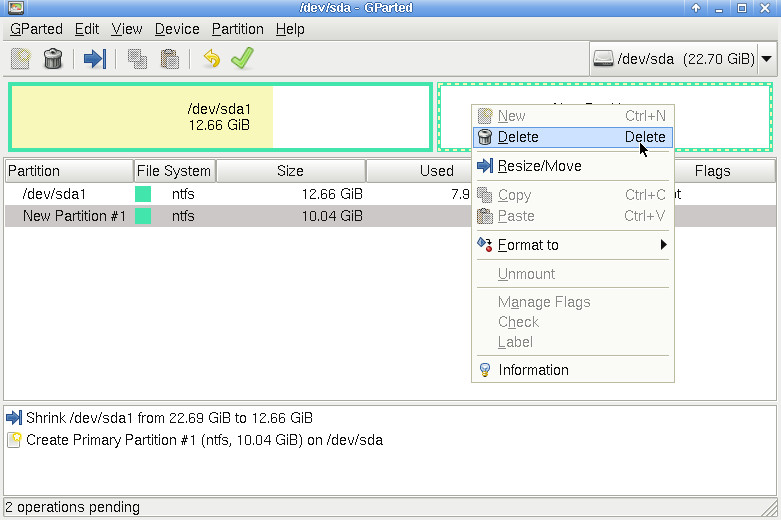The image size is (781, 520).
Task: Apply all operations with green checkmark
Action: click(243, 59)
